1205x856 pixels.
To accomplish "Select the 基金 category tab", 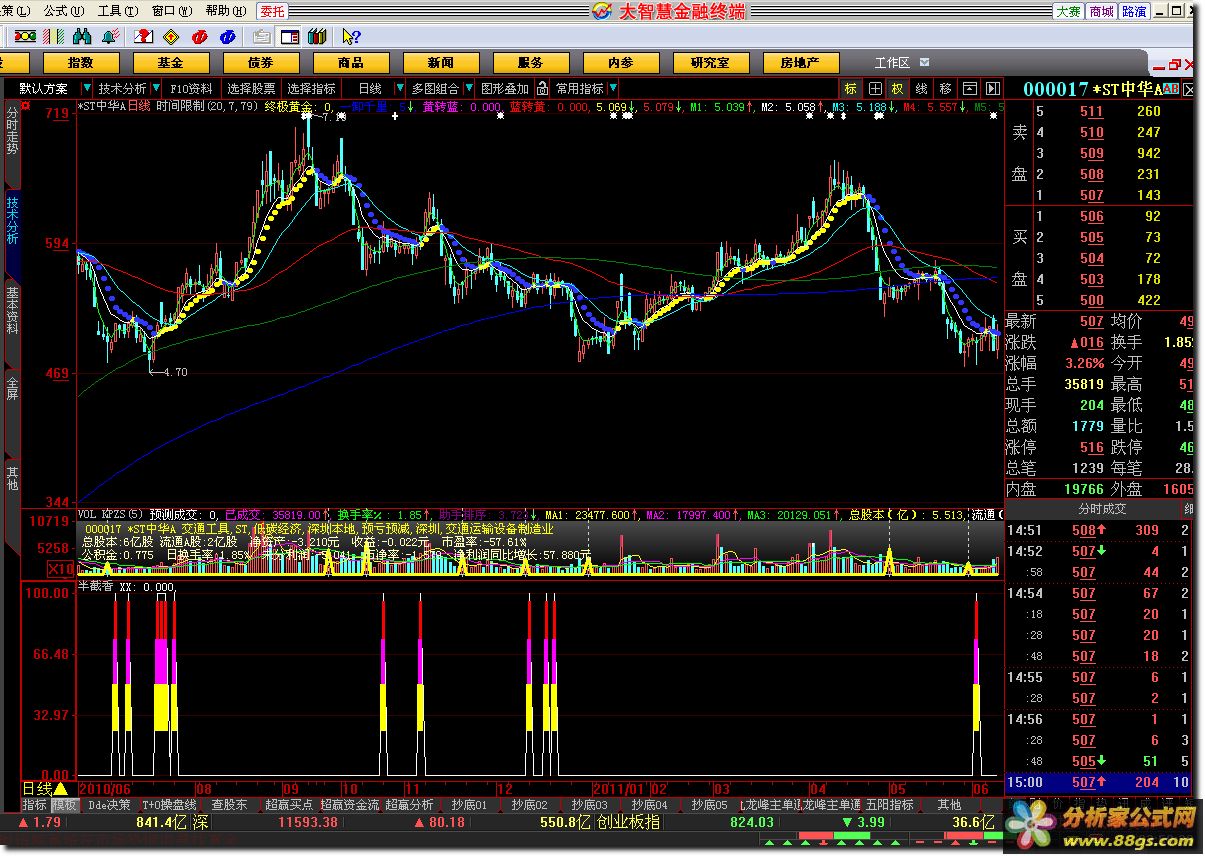I will tap(171, 62).
